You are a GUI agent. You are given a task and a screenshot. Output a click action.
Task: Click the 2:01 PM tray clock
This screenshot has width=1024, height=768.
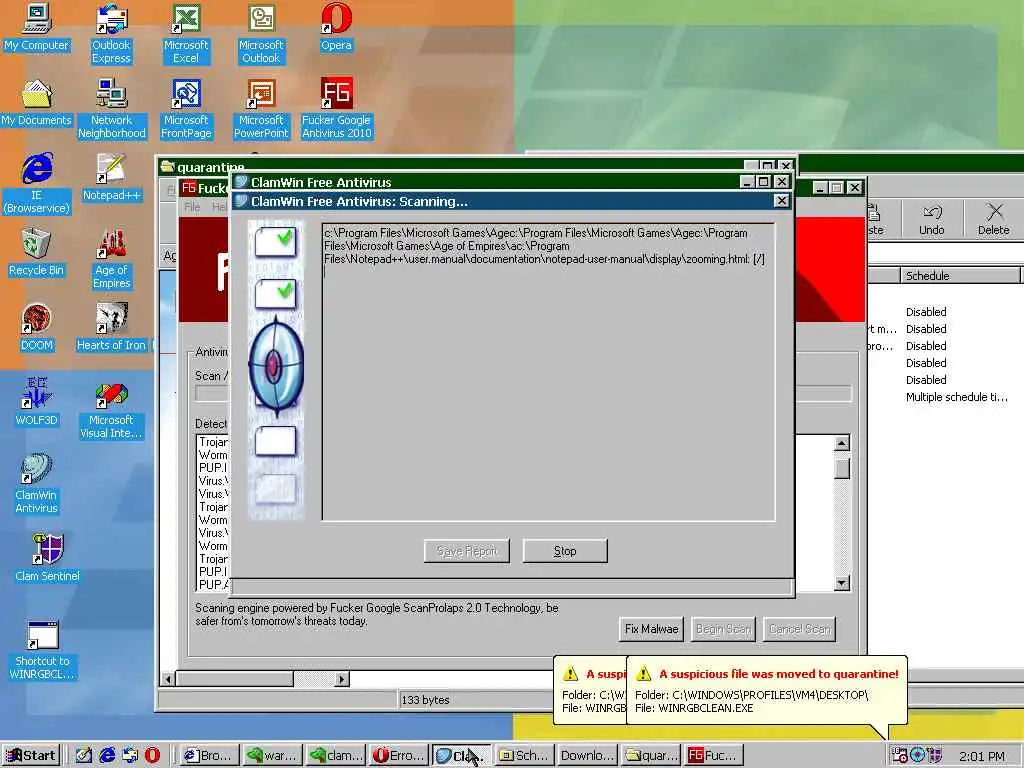(982, 756)
